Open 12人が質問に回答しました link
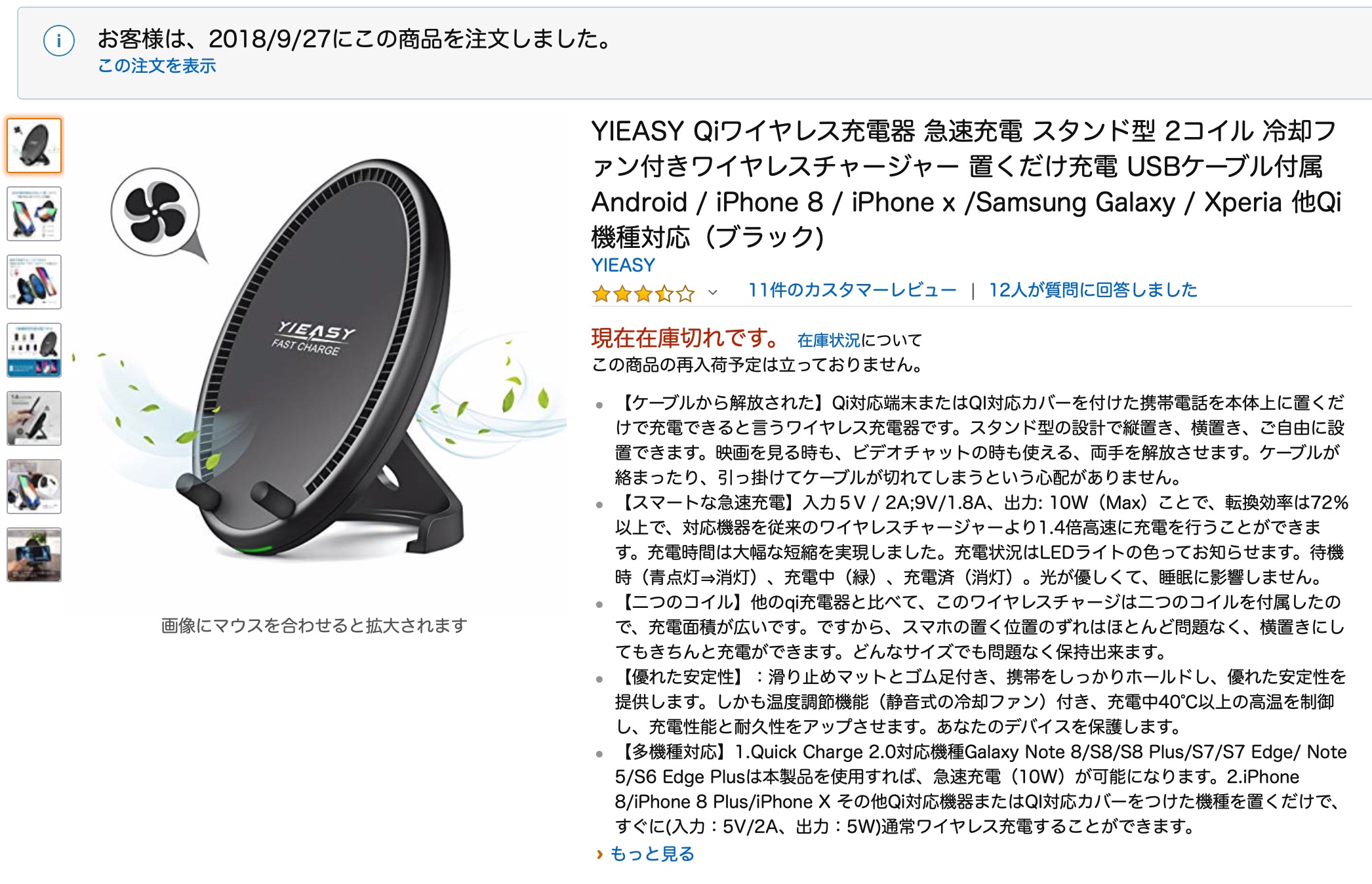Viewport: 1372px width, 884px height. point(1093,290)
